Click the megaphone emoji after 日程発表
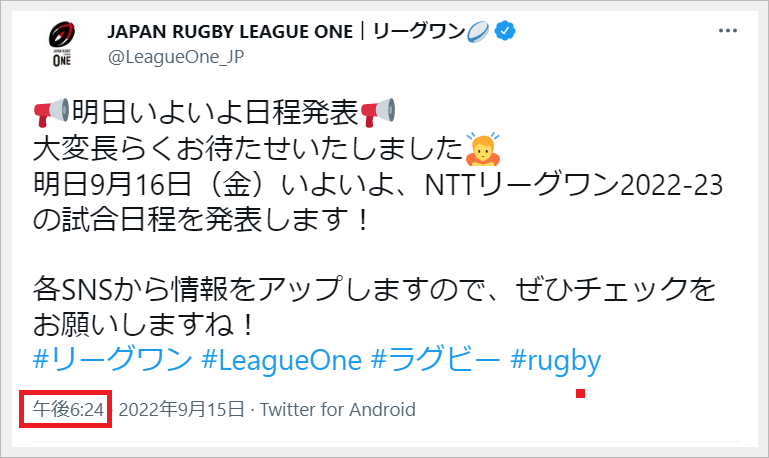The width and height of the screenshot is (769, 458). pyautogui.click(x=379, y=111)
